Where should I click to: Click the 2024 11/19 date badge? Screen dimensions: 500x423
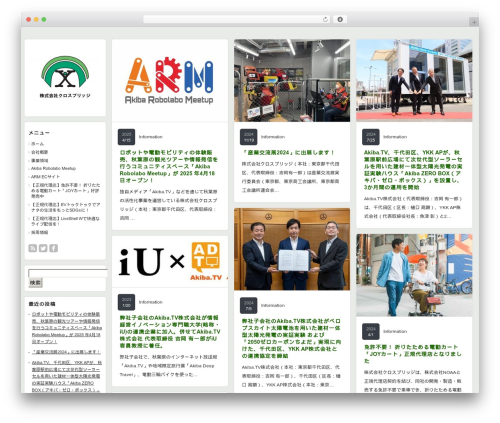pos(249,137)
